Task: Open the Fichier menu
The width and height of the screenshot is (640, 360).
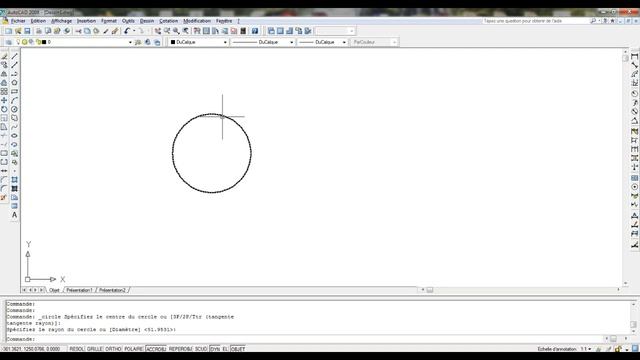Action: [x=18, y=21]
